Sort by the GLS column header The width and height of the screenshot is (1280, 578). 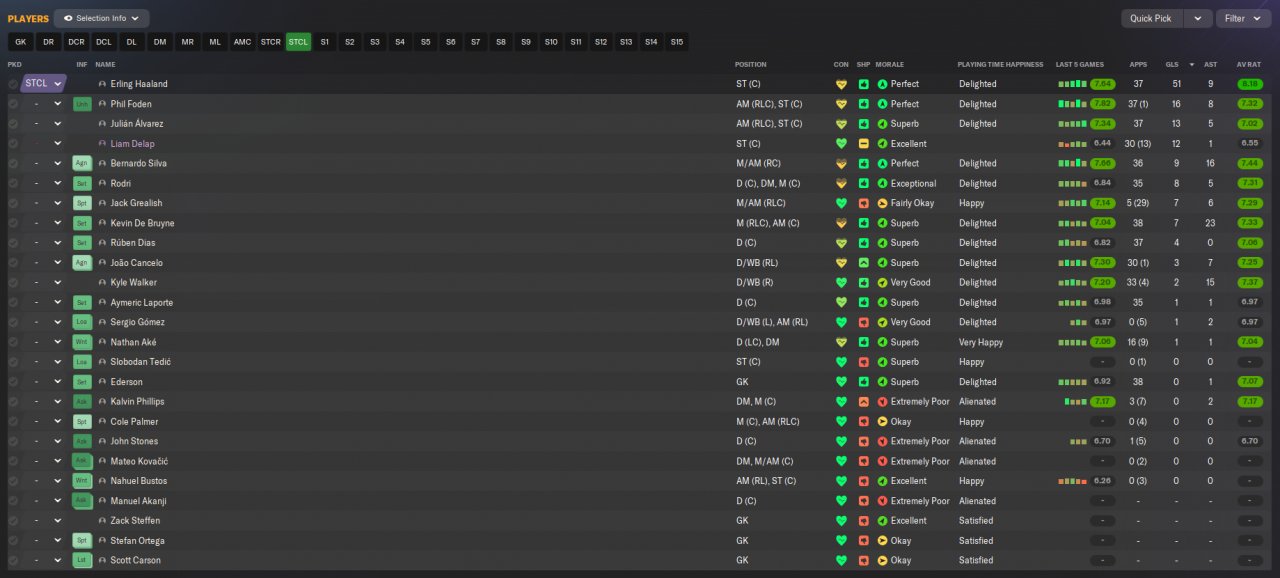(1172, 65)
